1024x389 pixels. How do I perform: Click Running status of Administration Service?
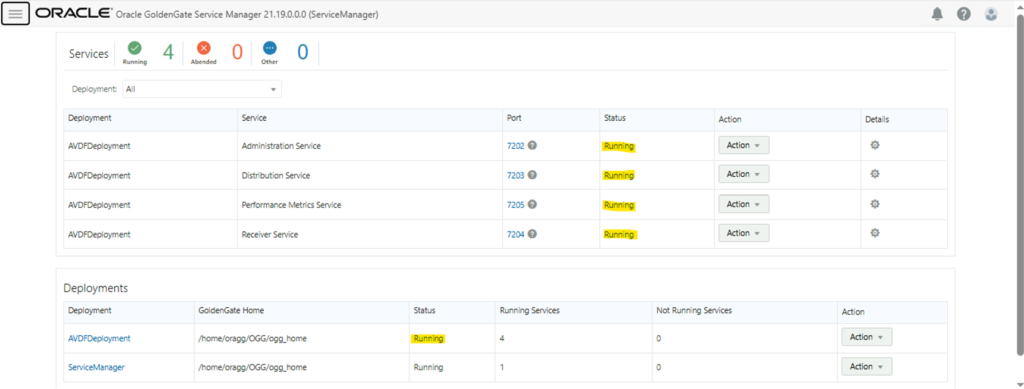click(x=618, y=146)
